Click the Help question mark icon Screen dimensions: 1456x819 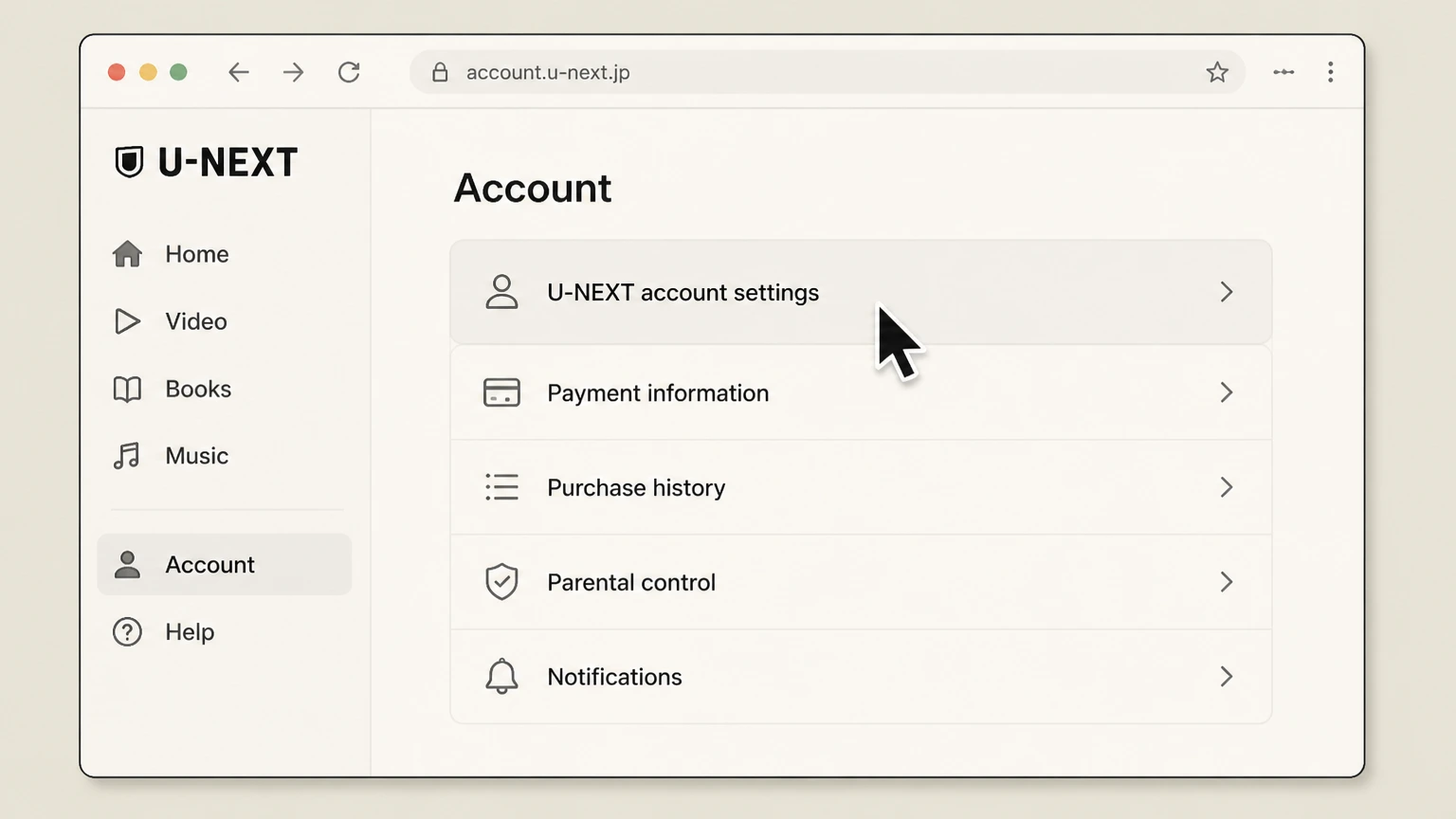[x=127, y=631]
